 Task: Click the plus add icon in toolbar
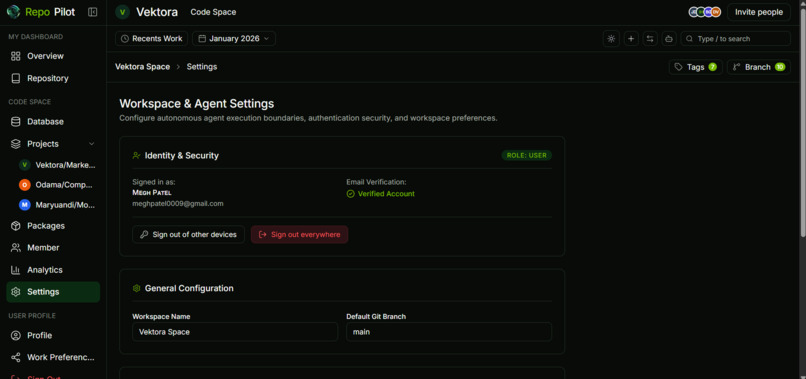point(631,39)
